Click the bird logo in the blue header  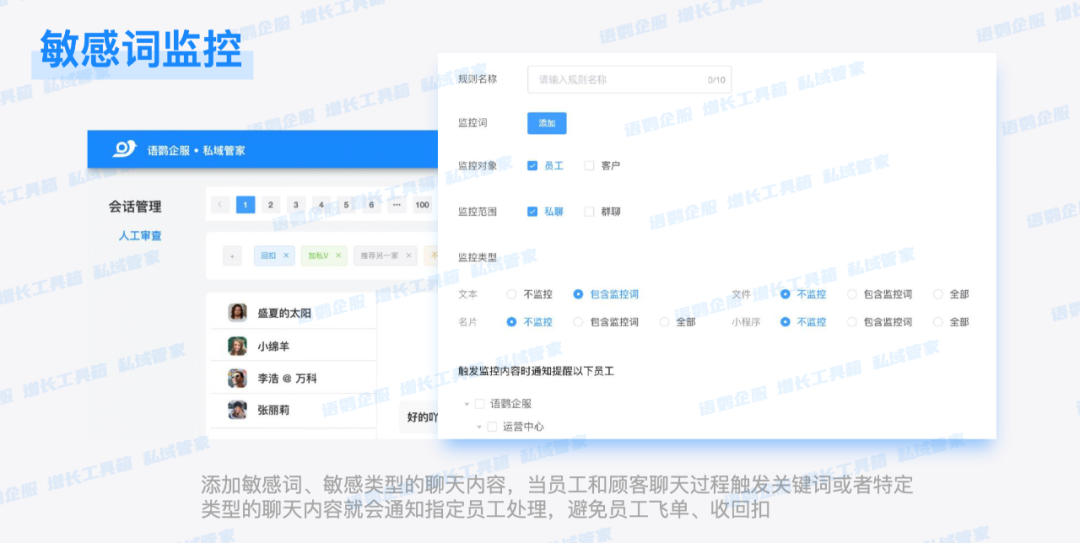tap(124, 149)
